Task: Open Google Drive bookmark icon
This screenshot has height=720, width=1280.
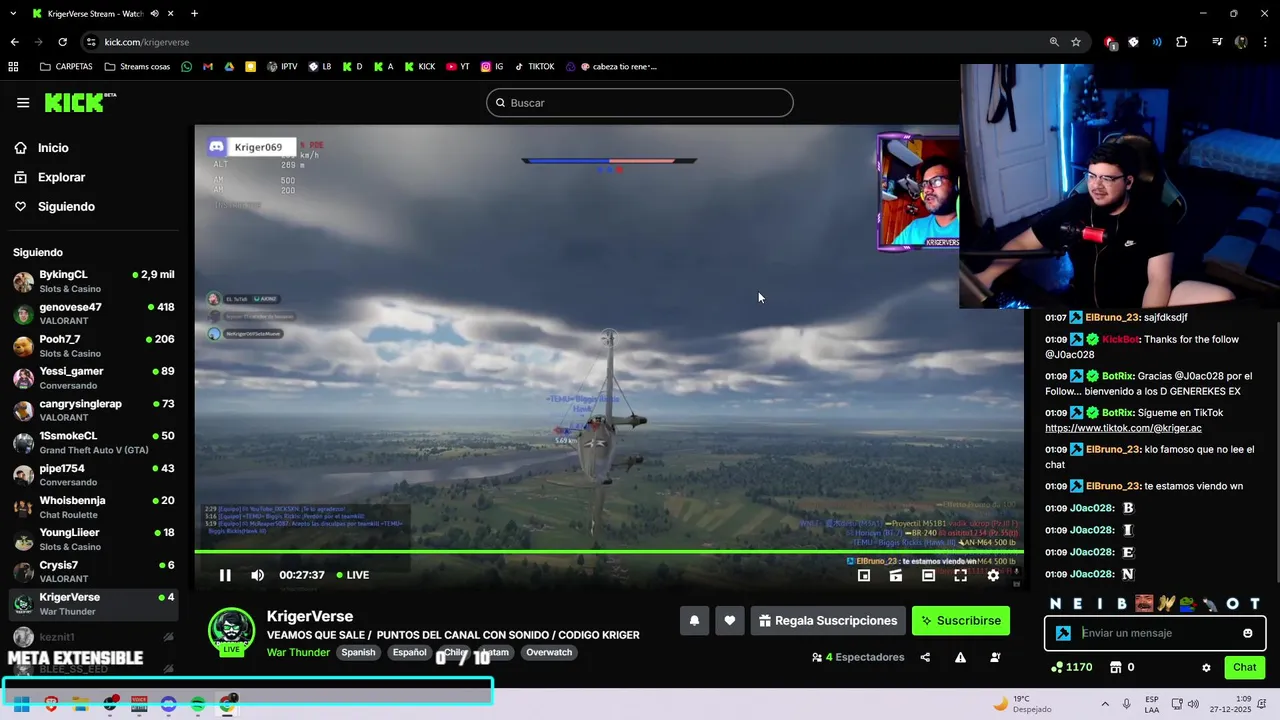Action: (229, 67)
